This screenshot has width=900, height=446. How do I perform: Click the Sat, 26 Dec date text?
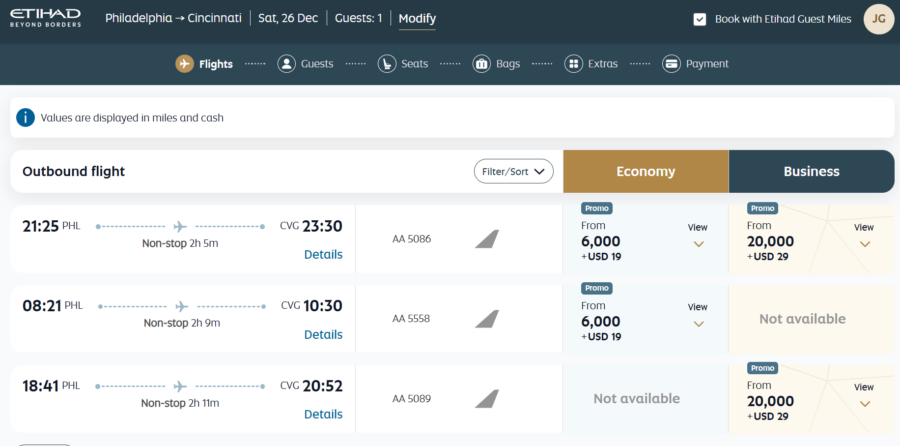(x=288, y=18)
